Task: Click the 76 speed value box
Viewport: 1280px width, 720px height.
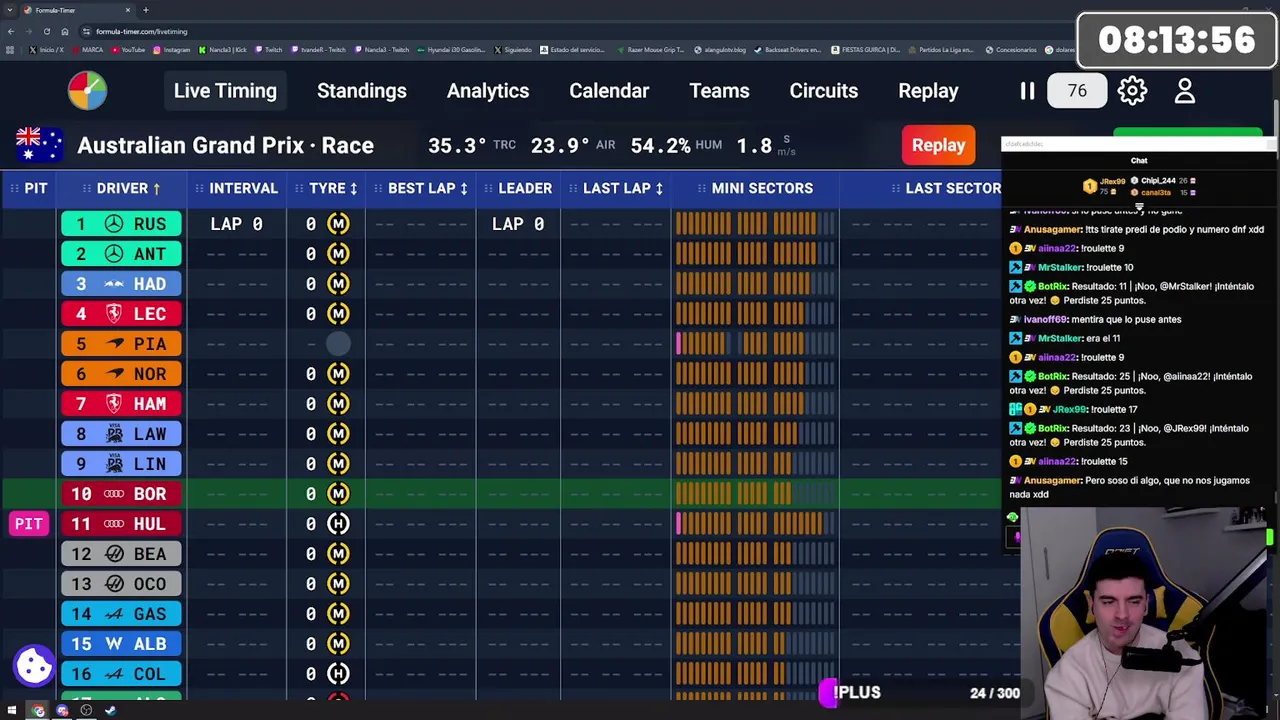Action: (x=1077, y=91)
